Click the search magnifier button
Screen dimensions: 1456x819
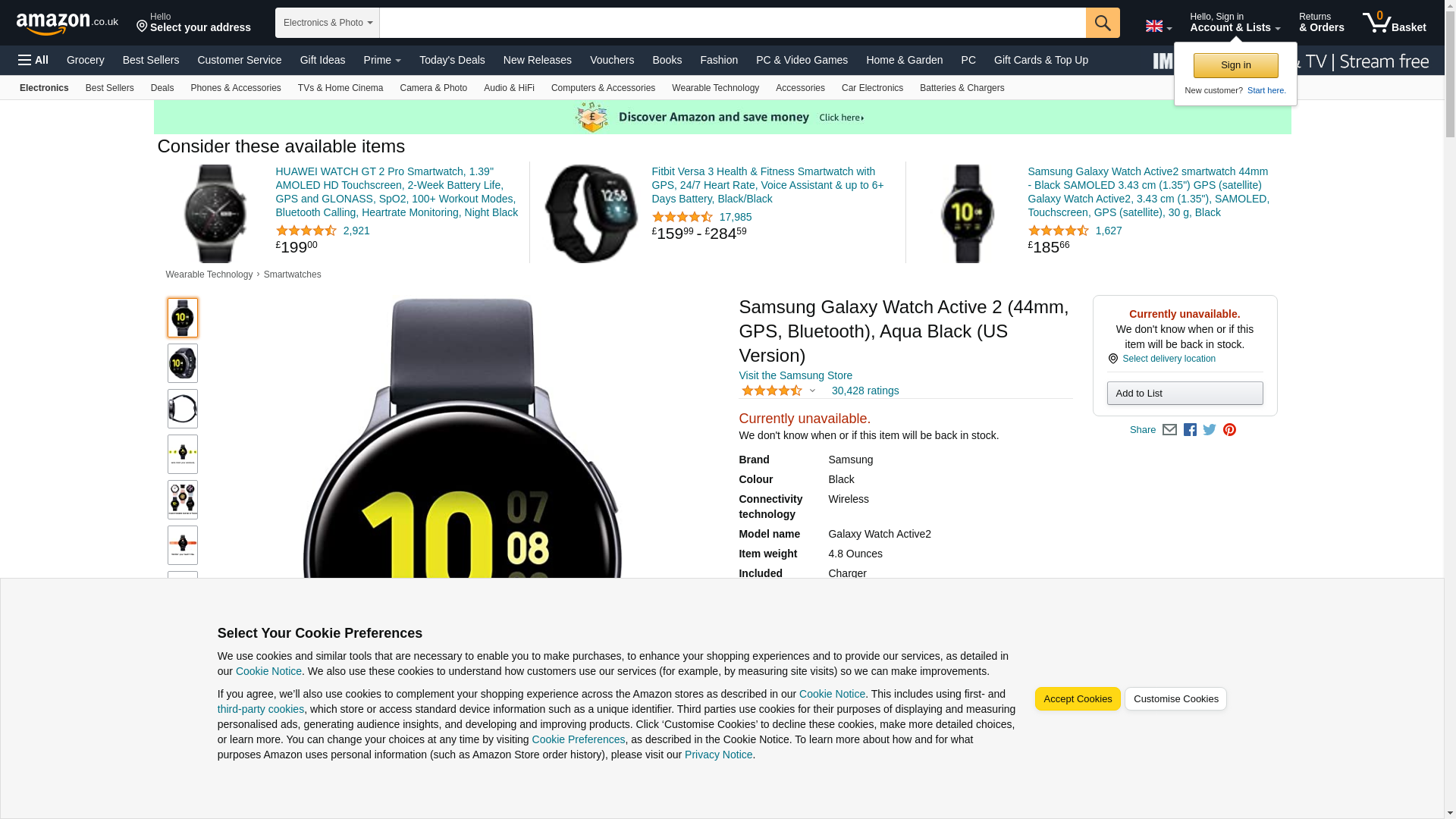pos(1102,23)
